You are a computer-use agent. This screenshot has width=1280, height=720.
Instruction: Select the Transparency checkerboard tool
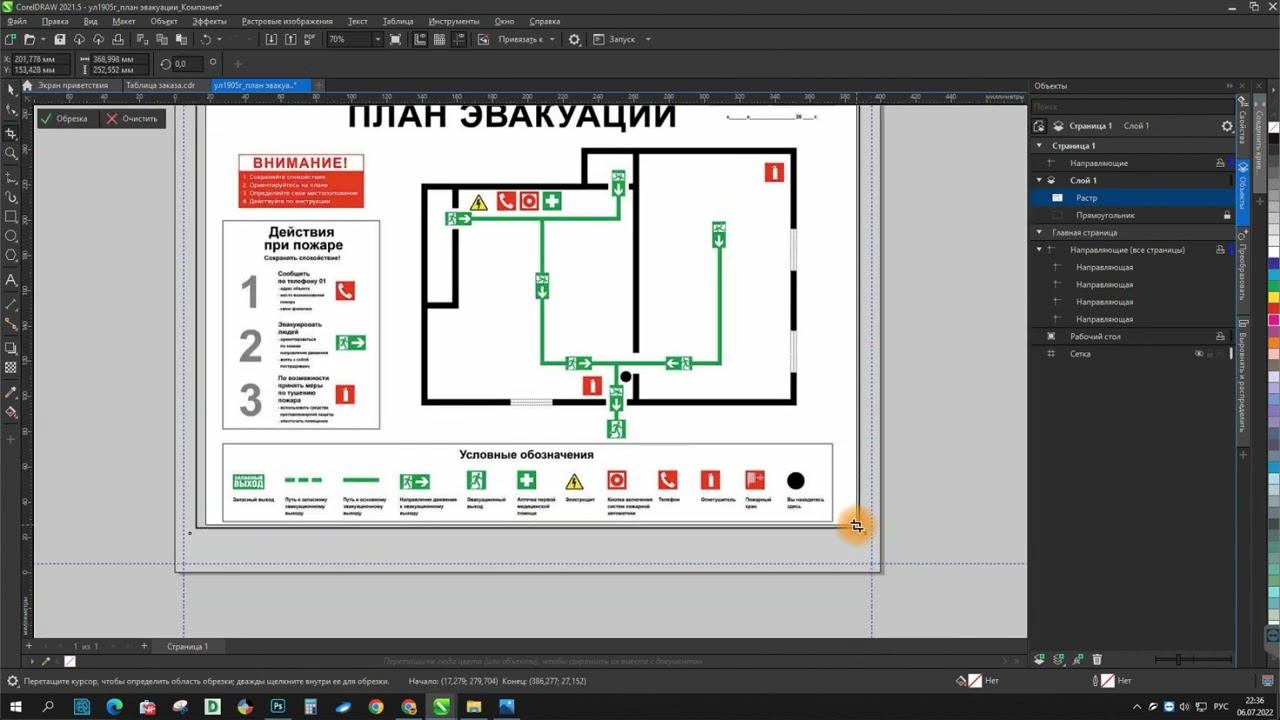11,368
